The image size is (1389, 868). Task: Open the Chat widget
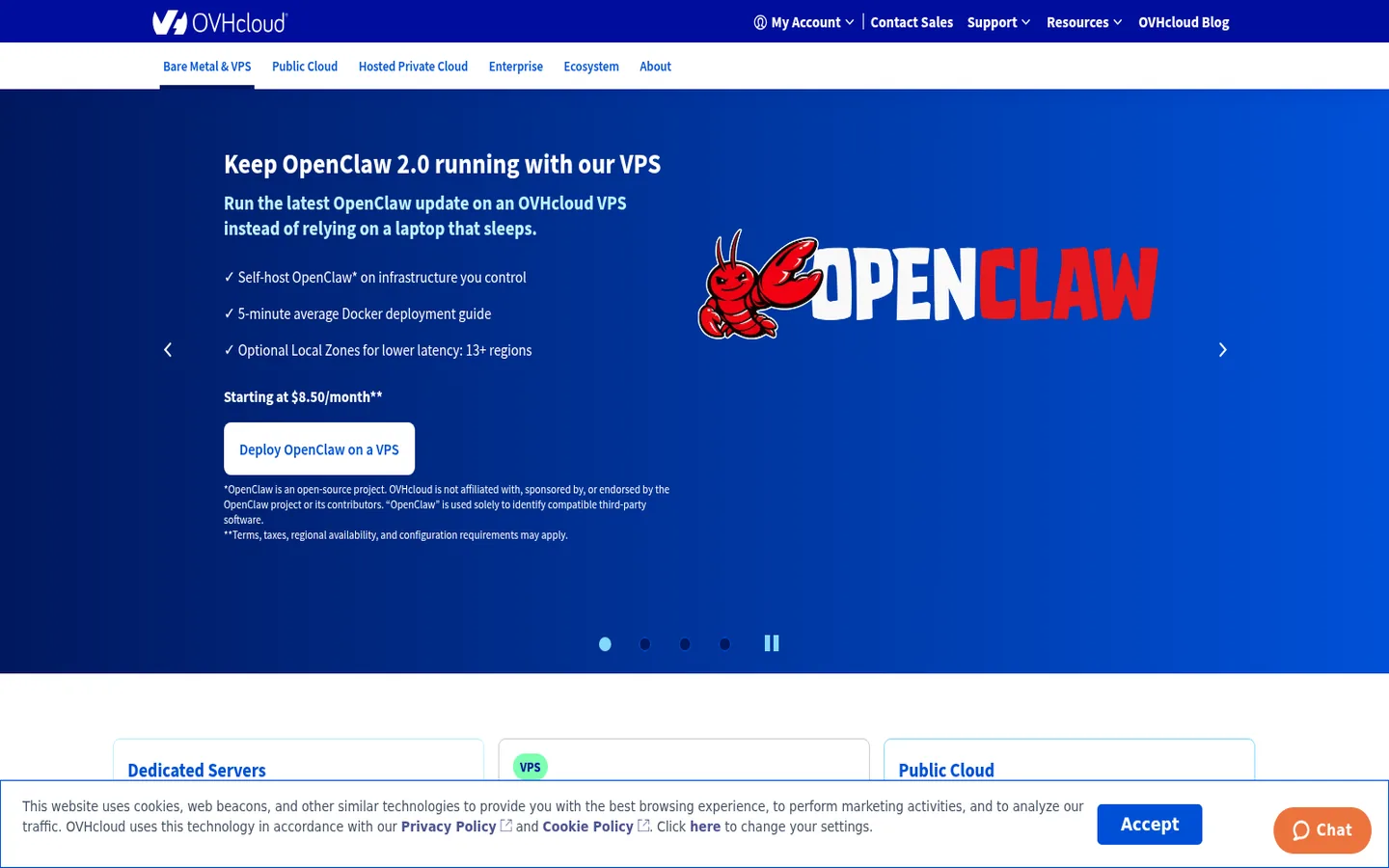(1322, 830)
